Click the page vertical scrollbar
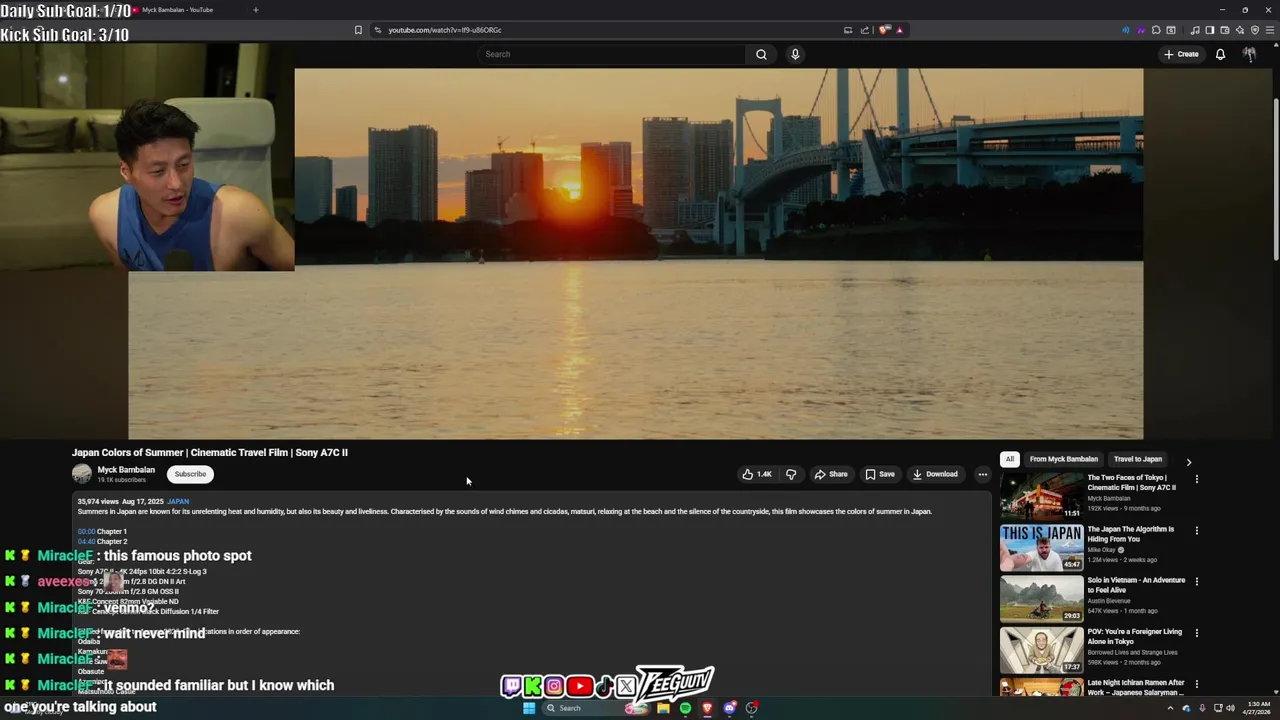Screen dimensions: 1280x720 (1275, 180)
